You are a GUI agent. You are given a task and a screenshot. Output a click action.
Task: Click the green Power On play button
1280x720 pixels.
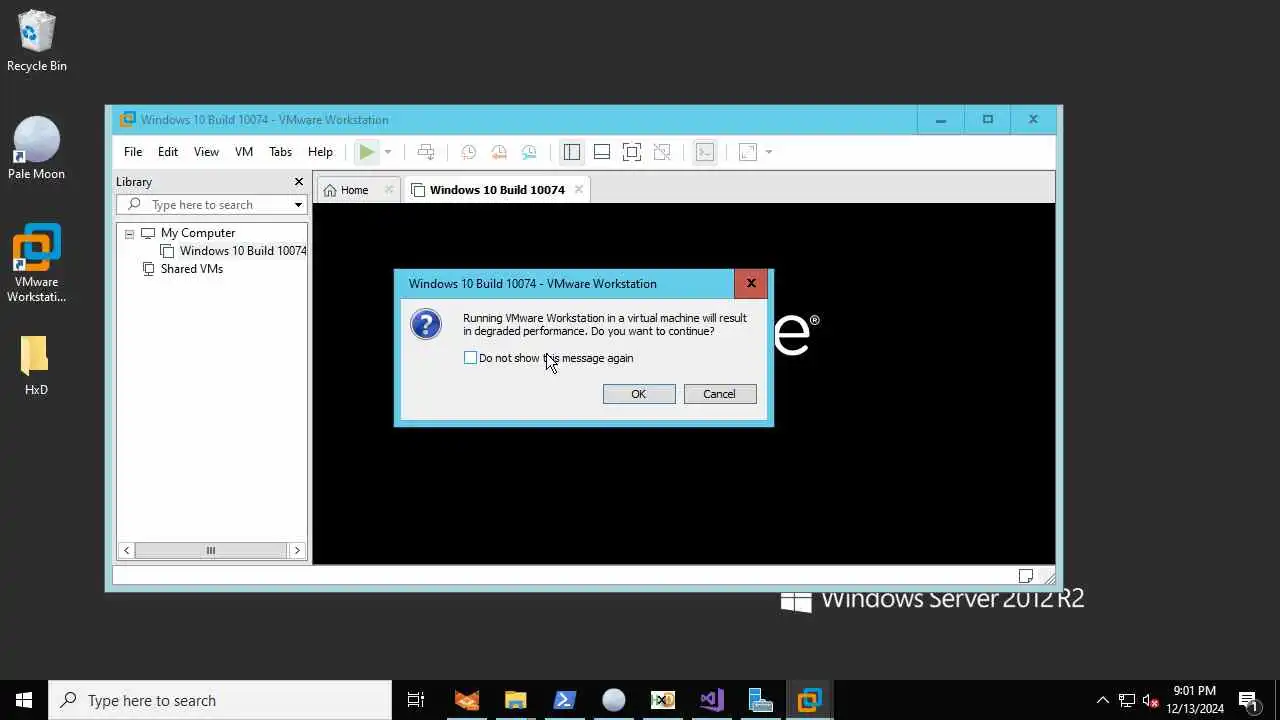(x=367, y=152)
